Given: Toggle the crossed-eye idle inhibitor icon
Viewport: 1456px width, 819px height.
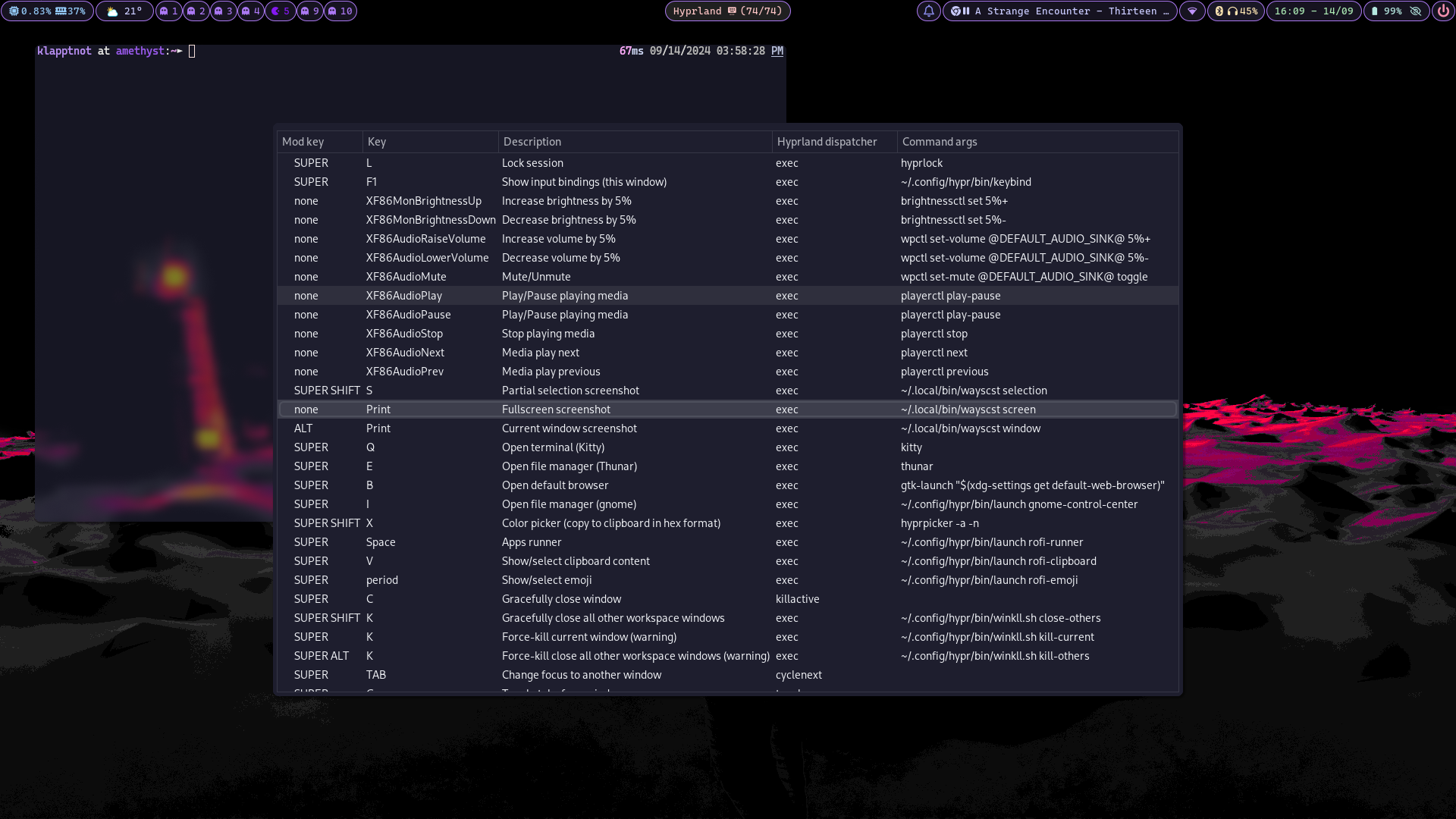Looking at the screenshot, I should click(1415, 11).
